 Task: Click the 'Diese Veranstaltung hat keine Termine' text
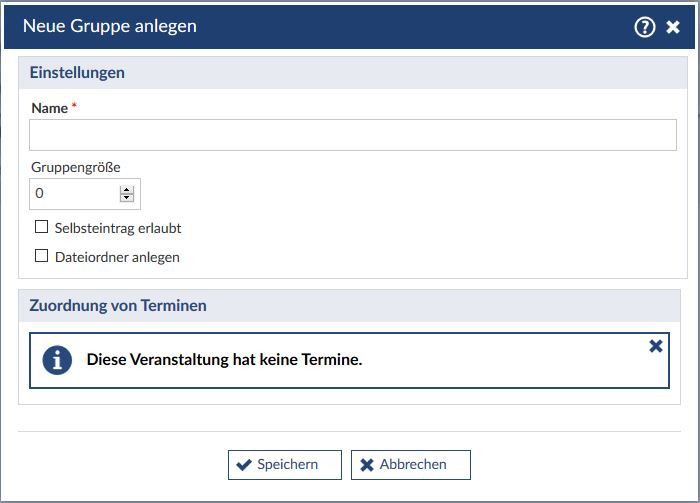click(x=224, y=360)
